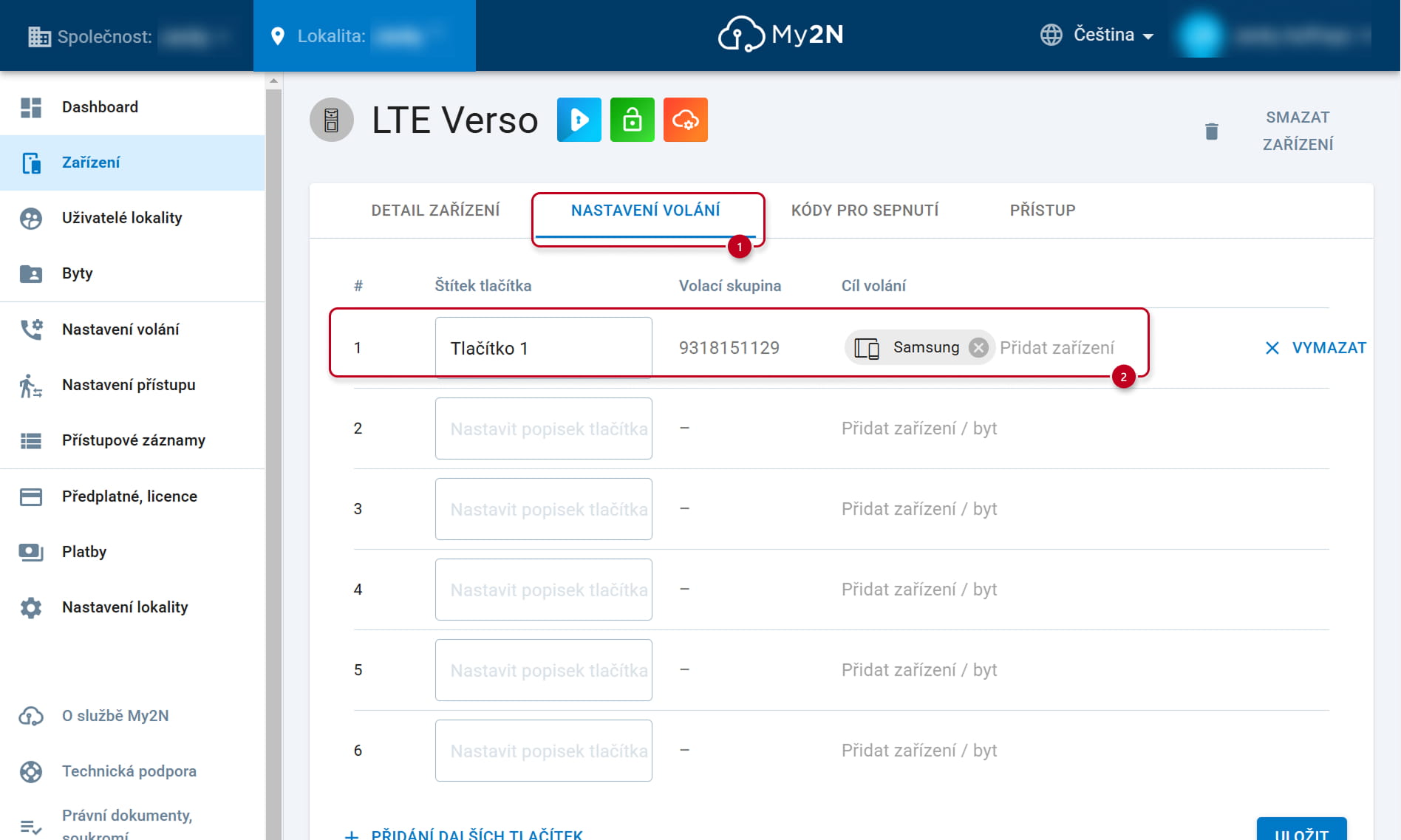This screenshot has height=840, width=1401.
Task: Switch to Detail zařízení tab
Action: click(x=435, y=211)
